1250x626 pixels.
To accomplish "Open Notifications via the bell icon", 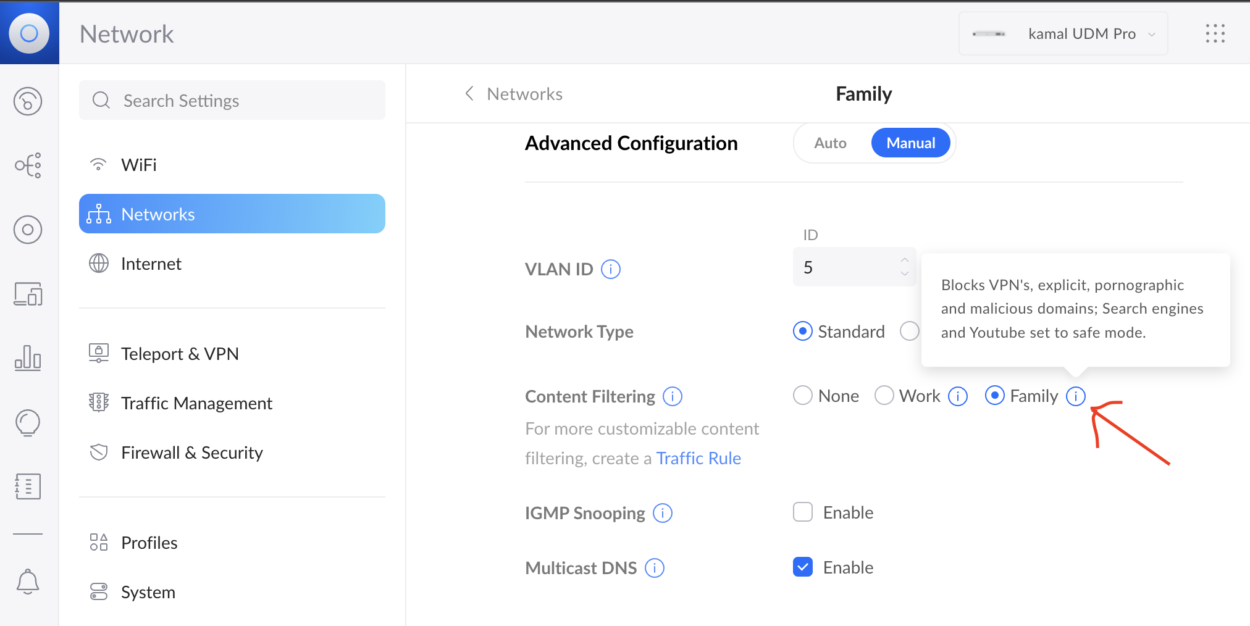I will [28, 581].
